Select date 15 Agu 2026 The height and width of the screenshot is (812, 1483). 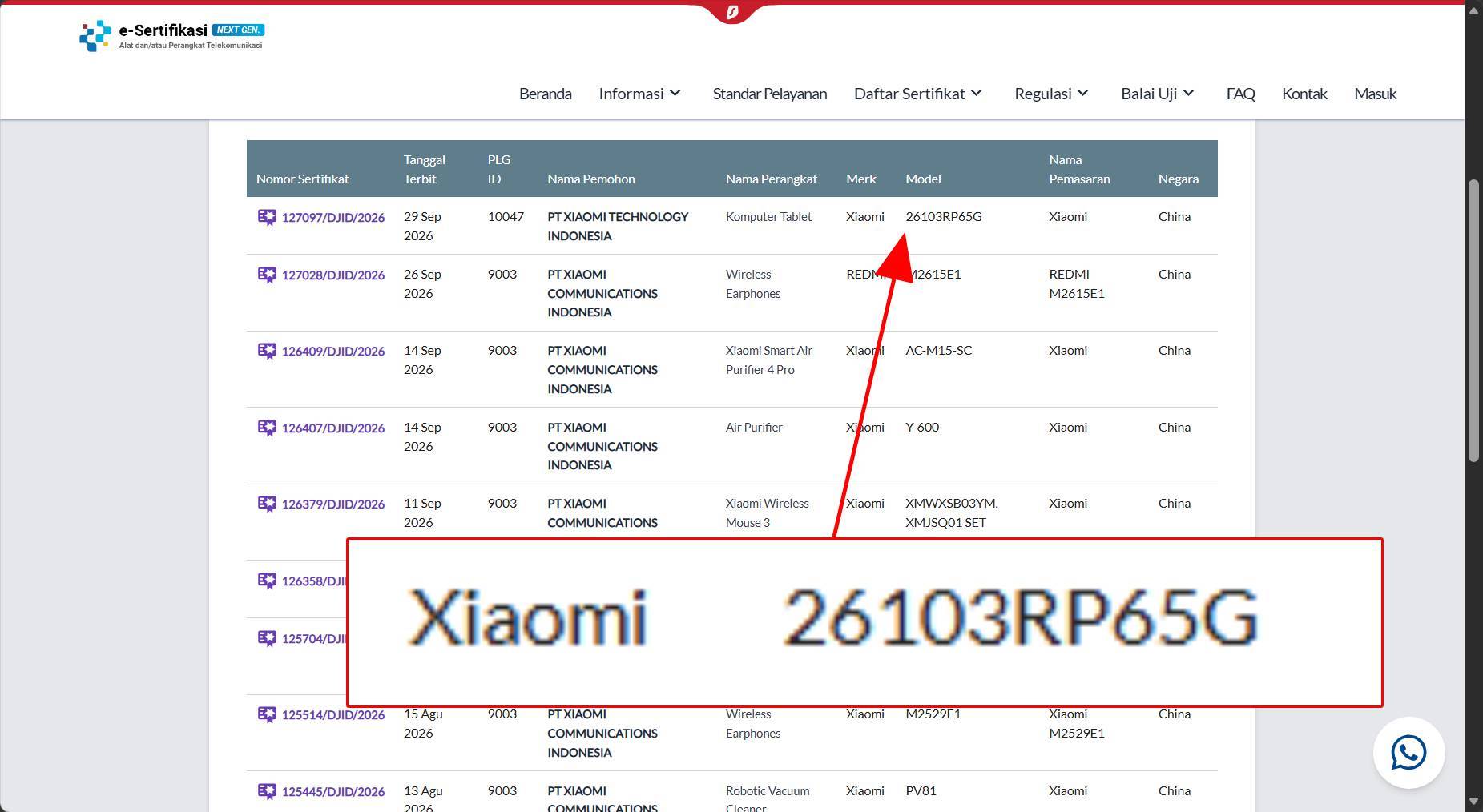(x=423, y=723)
